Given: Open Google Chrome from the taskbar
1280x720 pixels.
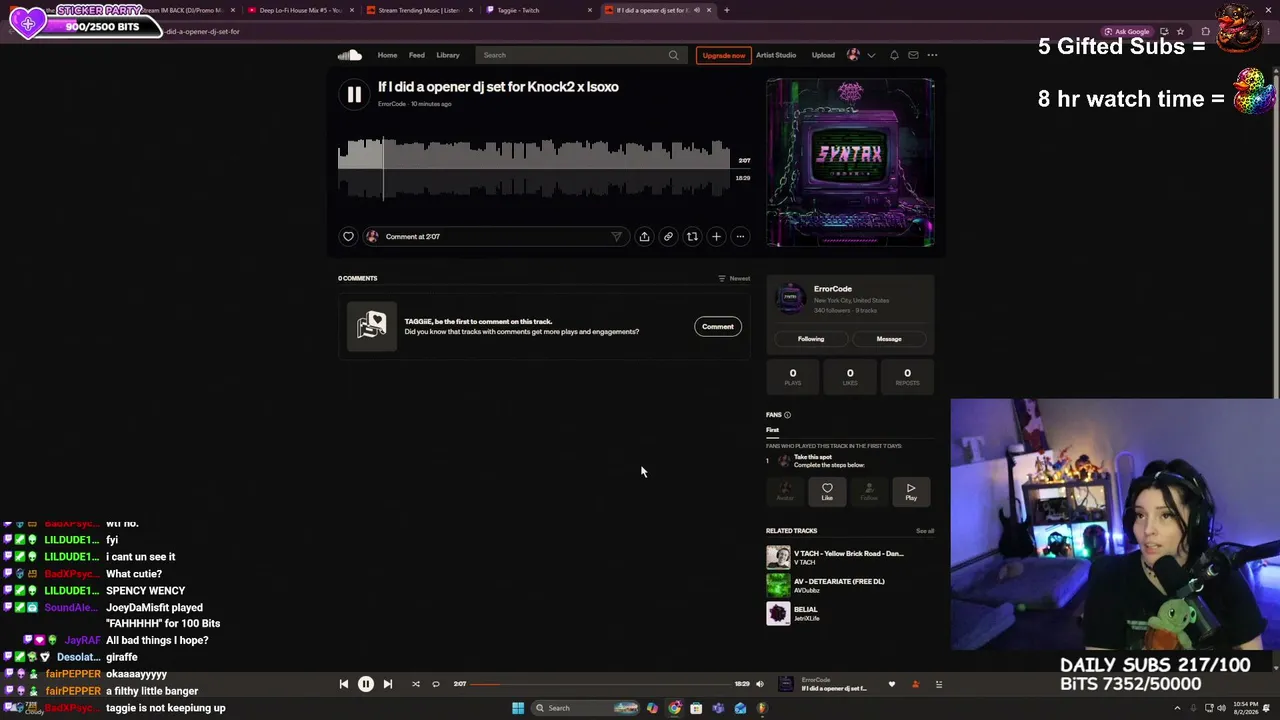Looking at the screenshot, I should click(675, 708).
